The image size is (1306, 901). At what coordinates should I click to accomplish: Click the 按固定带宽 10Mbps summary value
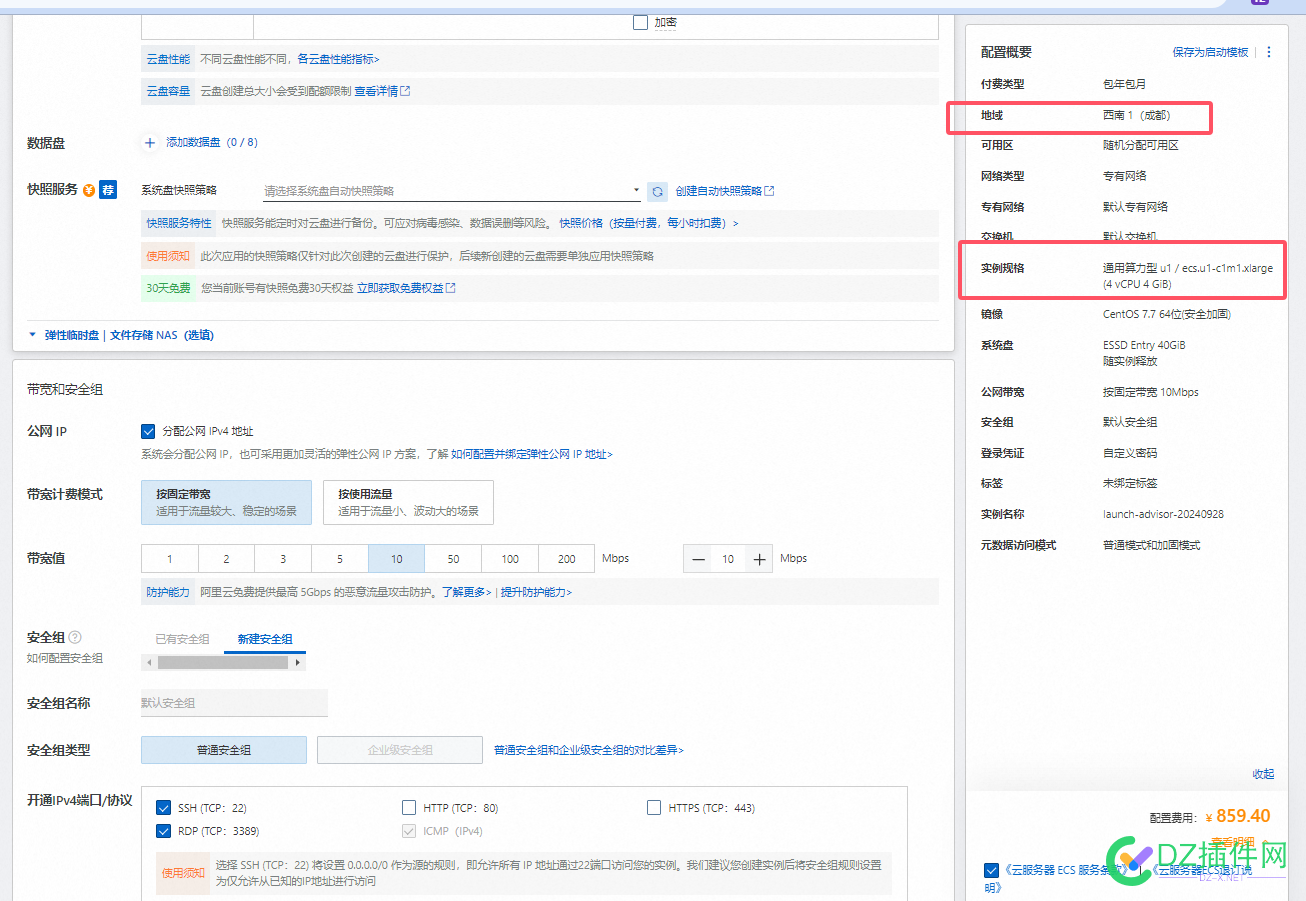point(1150,392)
